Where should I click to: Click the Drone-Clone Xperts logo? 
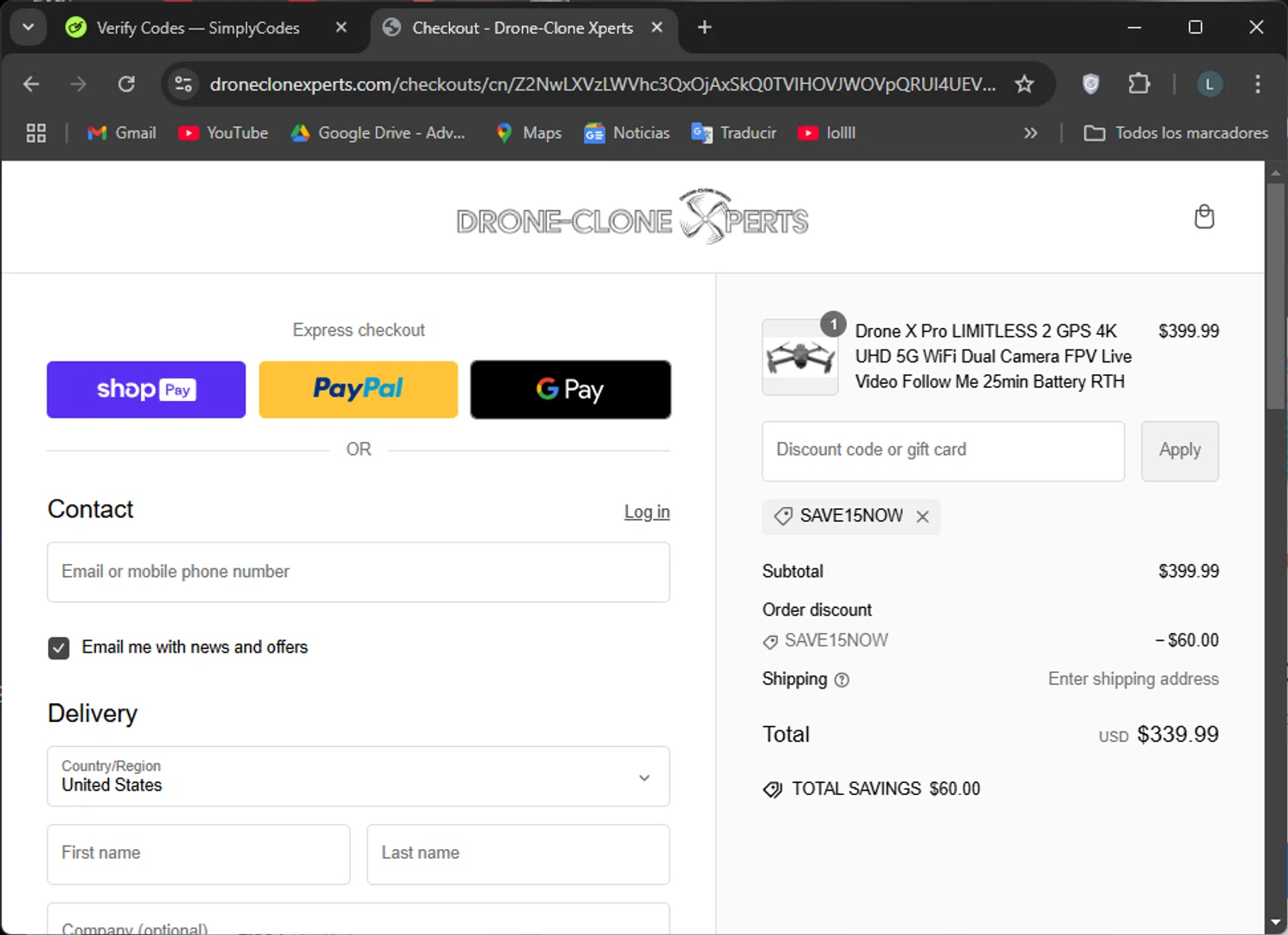tap(632, 217)
